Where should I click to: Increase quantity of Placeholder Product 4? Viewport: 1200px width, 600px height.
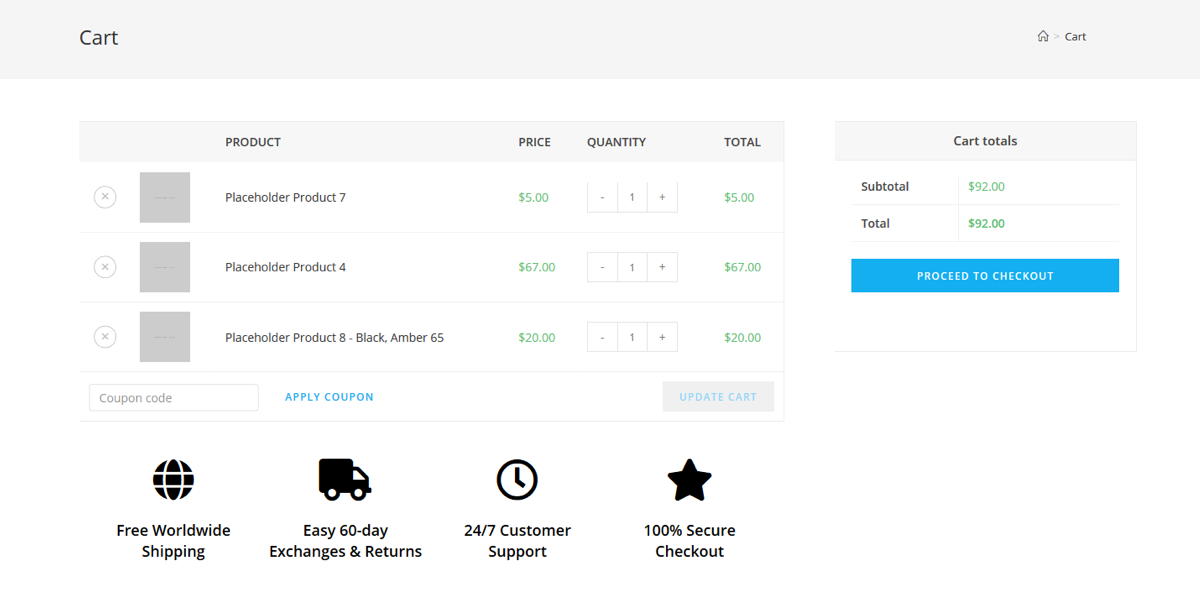point(662,267)
